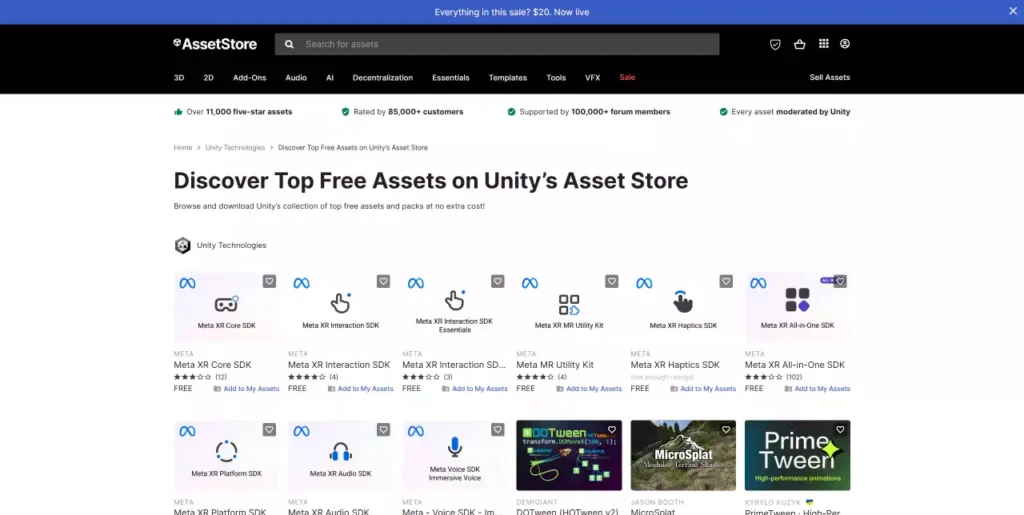Click the AssetStore logo
Image resolution: width=1024 pixels, height=515 pixels.
(x=215, y=44)
